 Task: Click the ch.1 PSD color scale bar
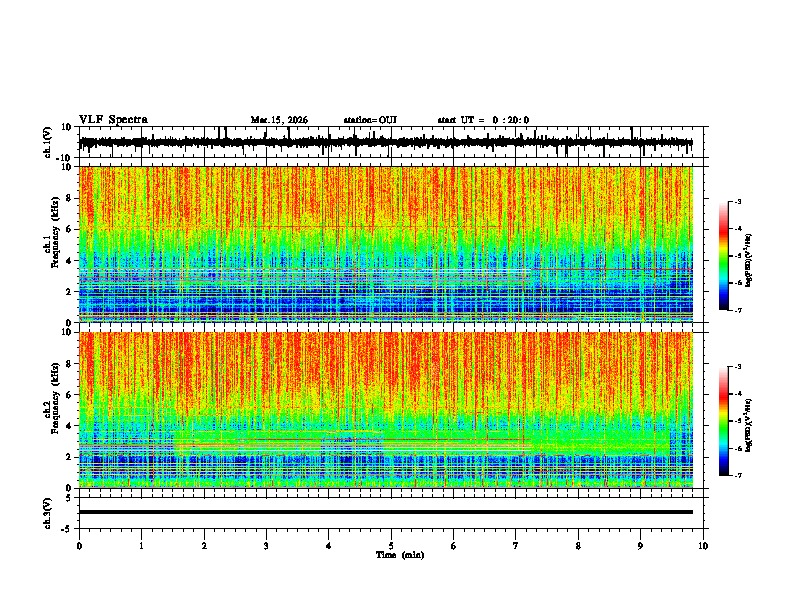coord(724,256)
